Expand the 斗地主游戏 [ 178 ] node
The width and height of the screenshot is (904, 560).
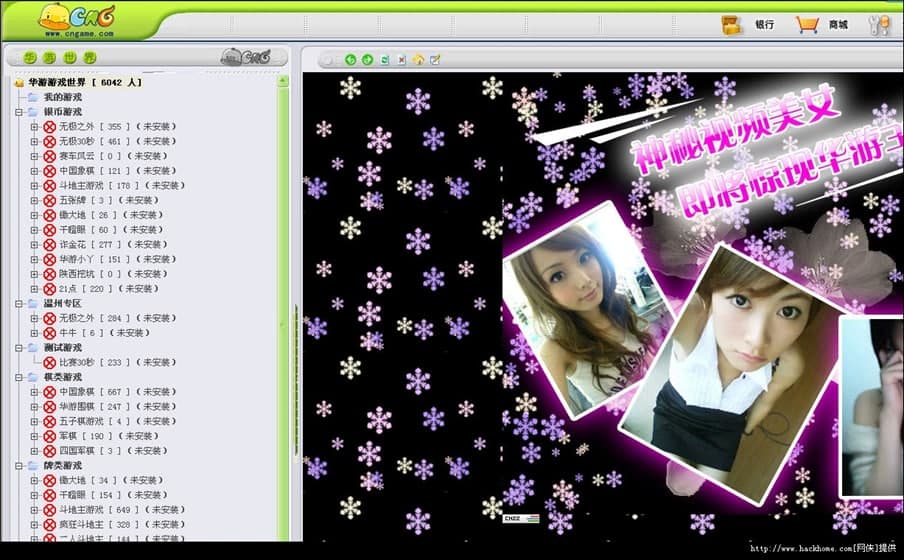[34, 186]
